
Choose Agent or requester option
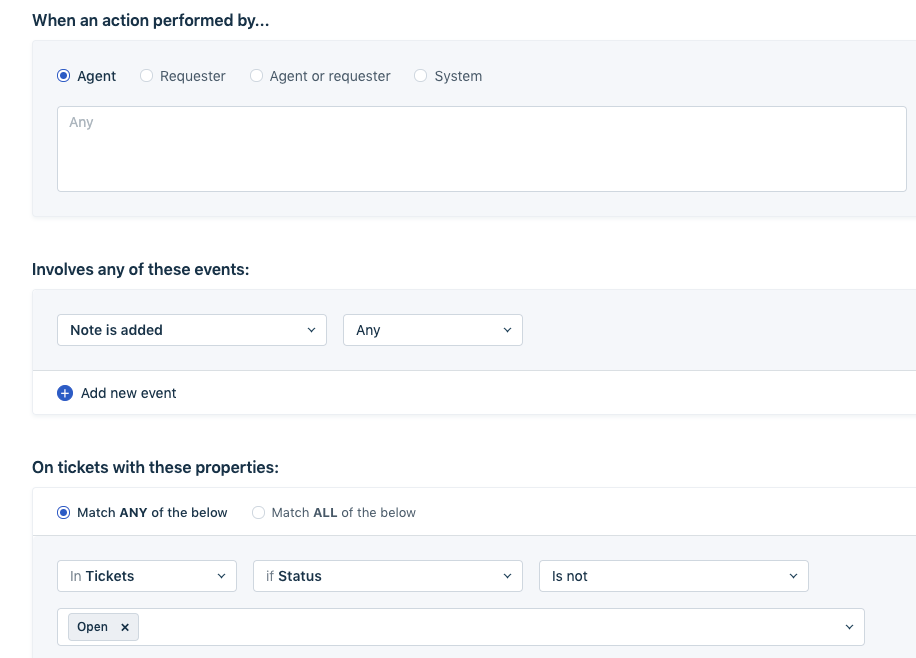coord(257,76)
